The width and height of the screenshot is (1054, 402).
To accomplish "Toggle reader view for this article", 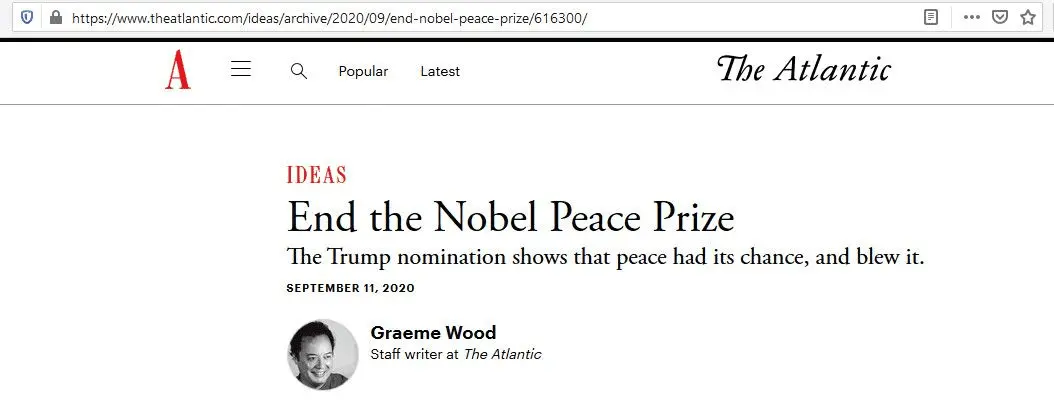I will pyautogui.click(x=931, y=17).
